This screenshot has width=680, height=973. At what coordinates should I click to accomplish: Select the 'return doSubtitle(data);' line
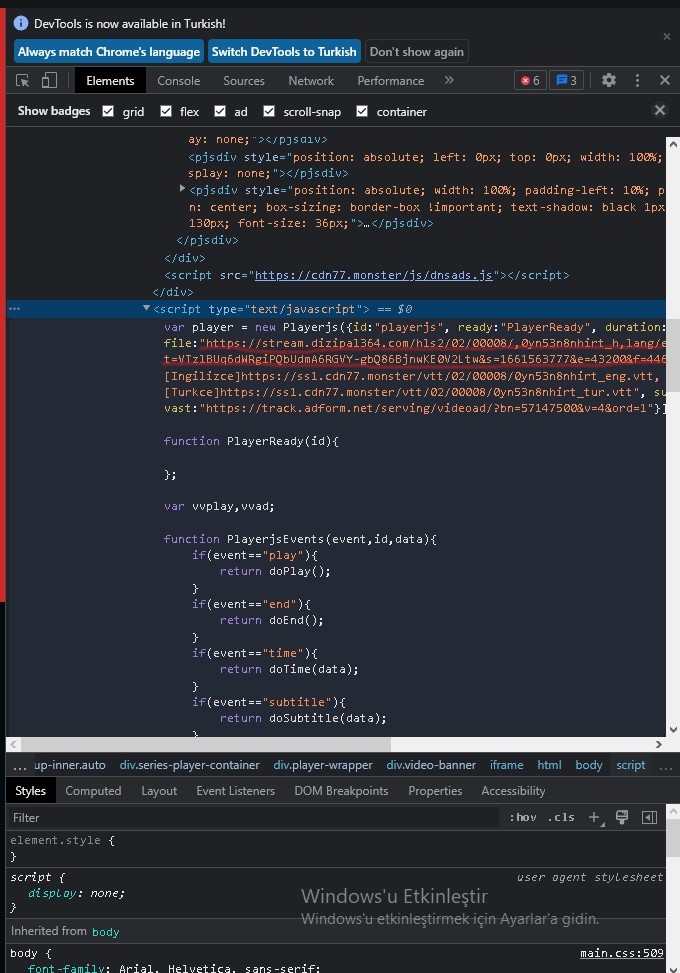click(x=303, y=719)
